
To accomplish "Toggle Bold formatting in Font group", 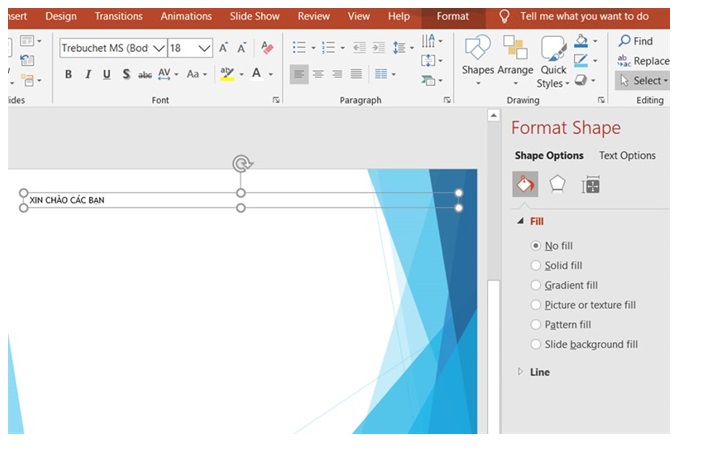I will pos(68,74).
